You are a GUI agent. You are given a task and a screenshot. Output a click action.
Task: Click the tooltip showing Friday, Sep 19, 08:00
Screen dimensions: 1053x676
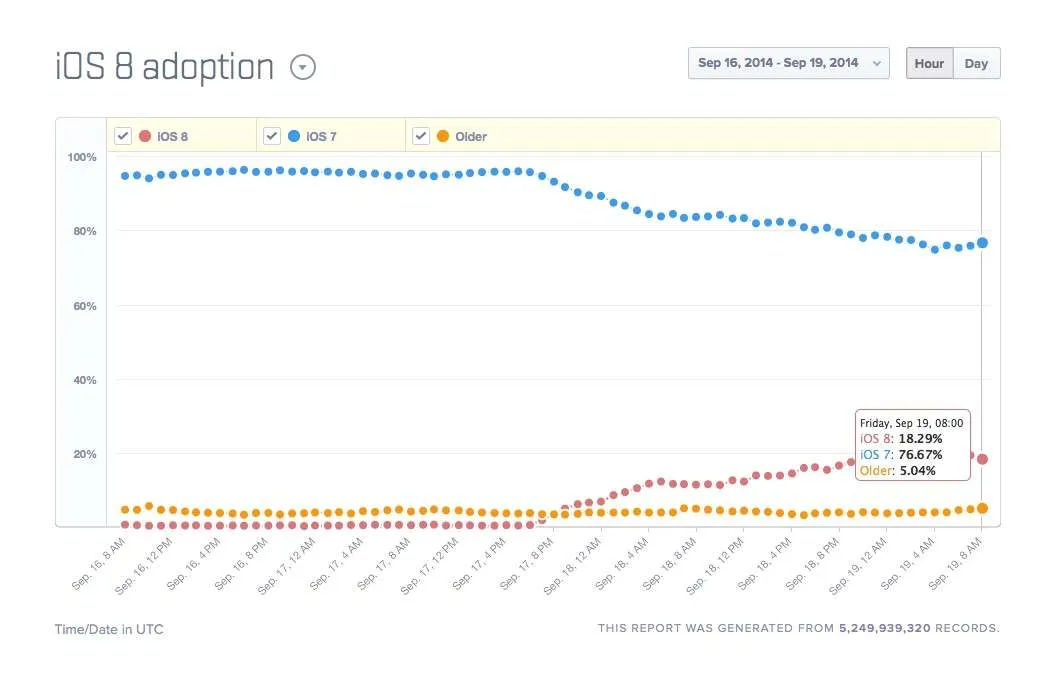coord(913,445)
